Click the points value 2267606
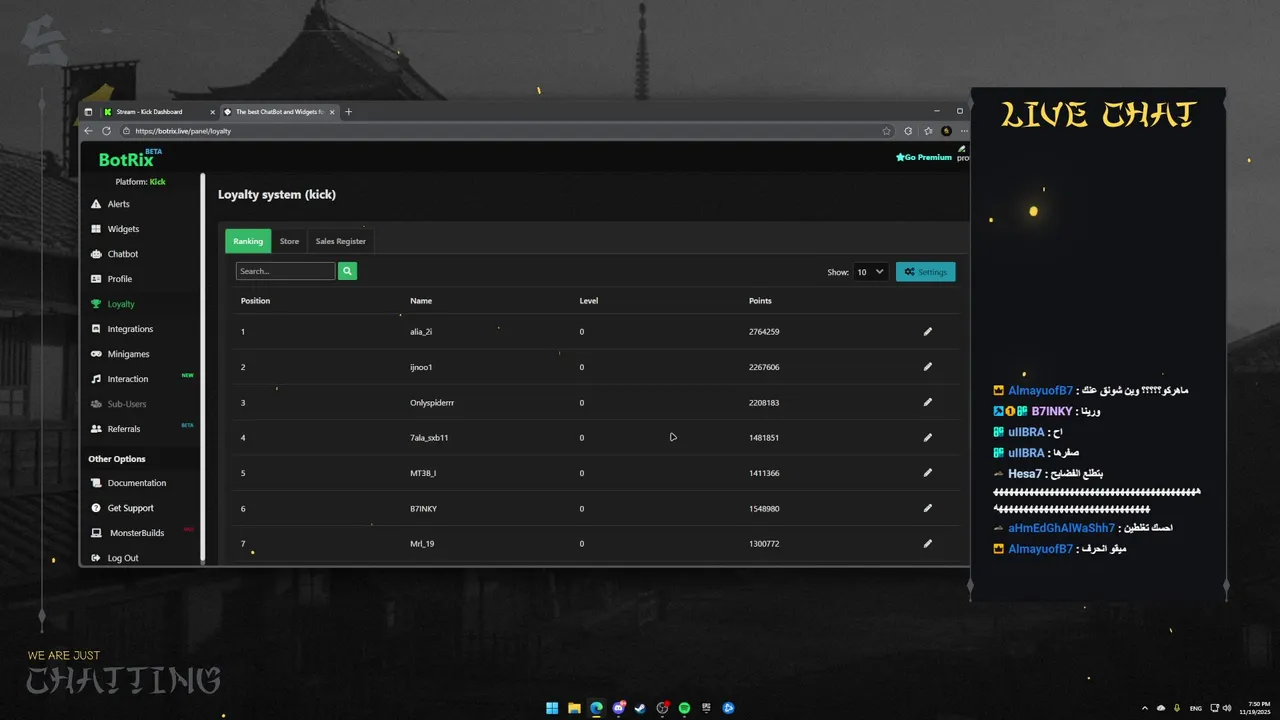The width and height of the screenshot is (1280, 720). (x=764, y=367)
